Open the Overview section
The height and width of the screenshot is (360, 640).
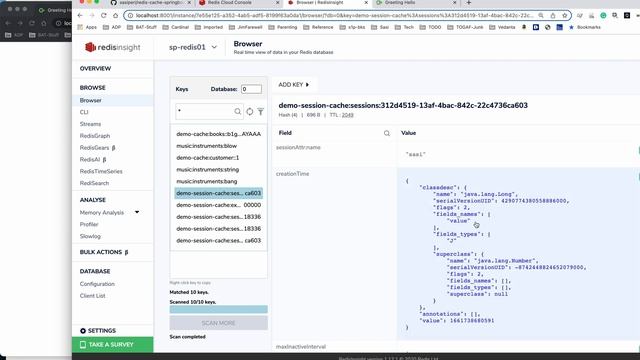95,69
